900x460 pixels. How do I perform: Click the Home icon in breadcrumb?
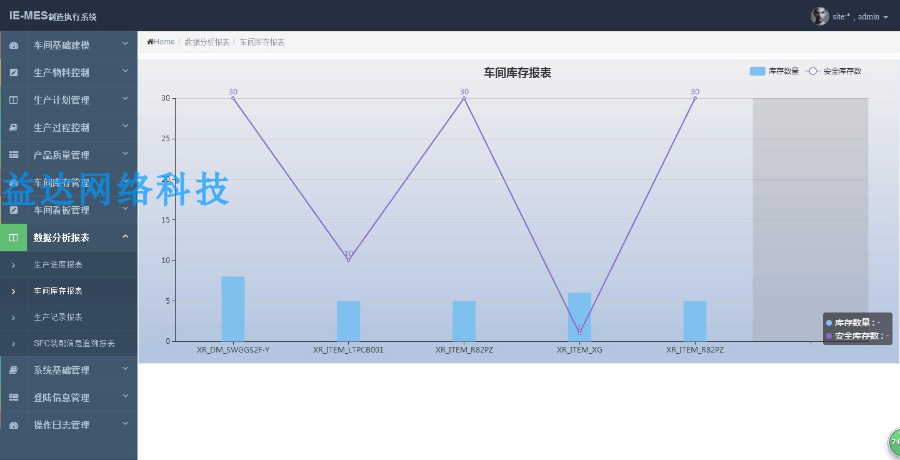(x=150, y=42)
